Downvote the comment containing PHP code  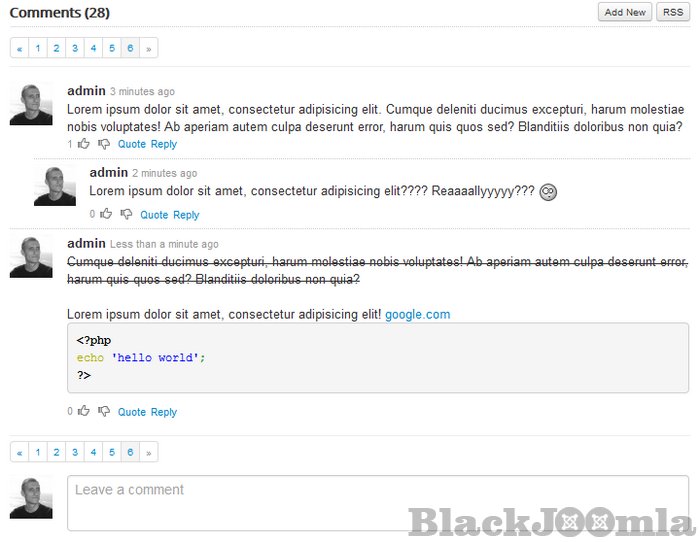click(104, 411)
